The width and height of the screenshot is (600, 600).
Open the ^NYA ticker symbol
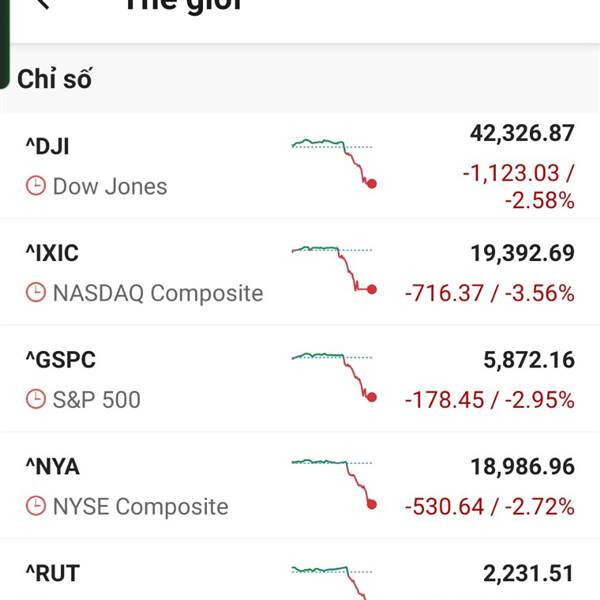tap(52, 467)
